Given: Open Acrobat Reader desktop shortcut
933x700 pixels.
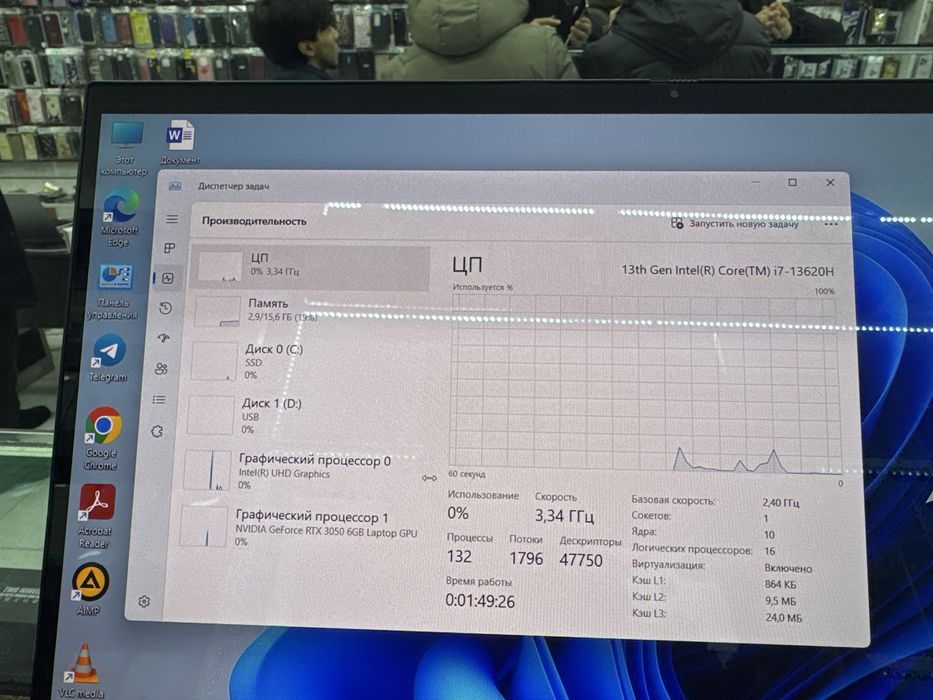Looking at the screenshot, I should click(95, 516).
